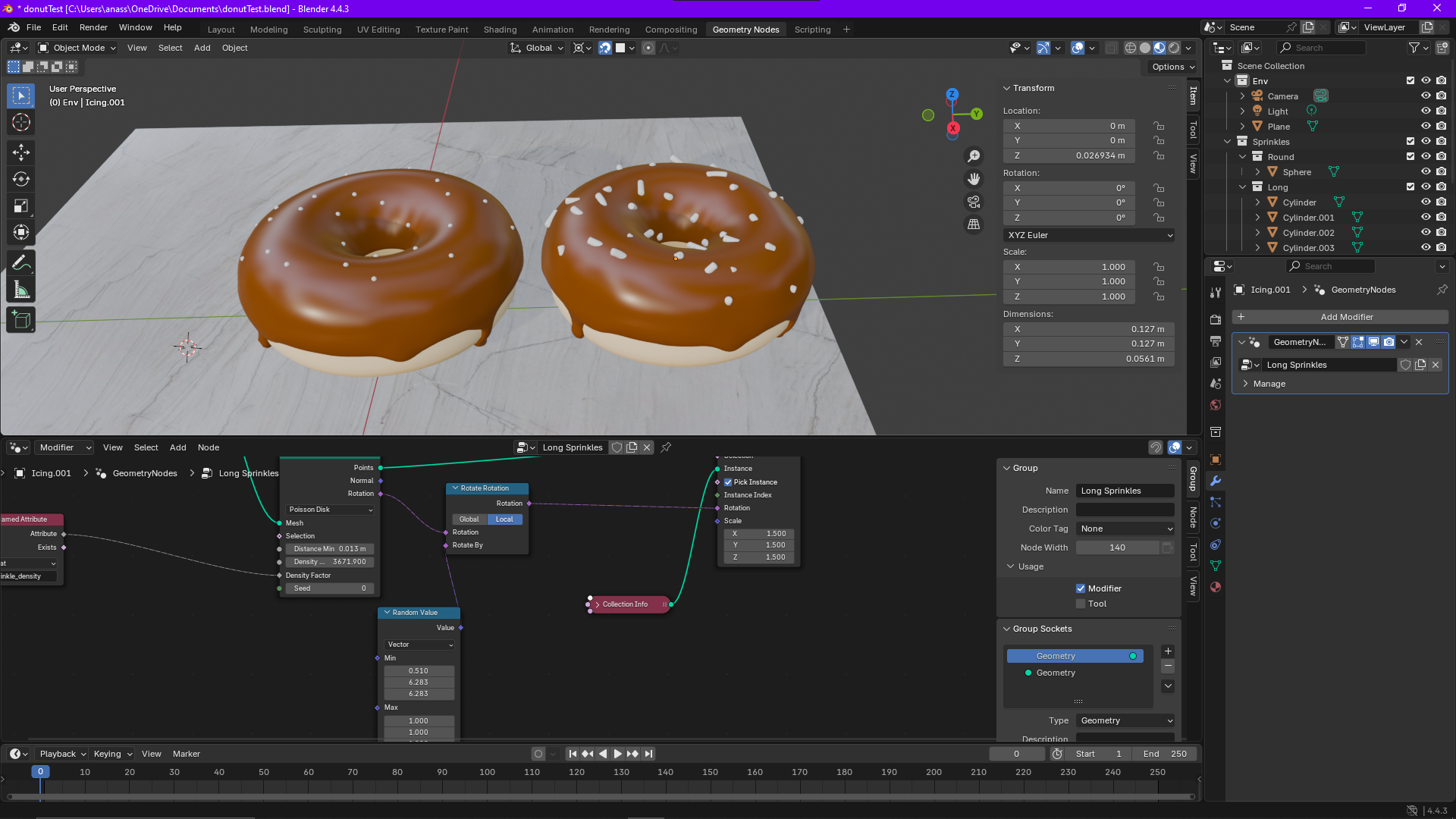Exclude Sprinkles collection checkbox
This screenshot has height=819, width=1456.
click(x=1410, y=142)
